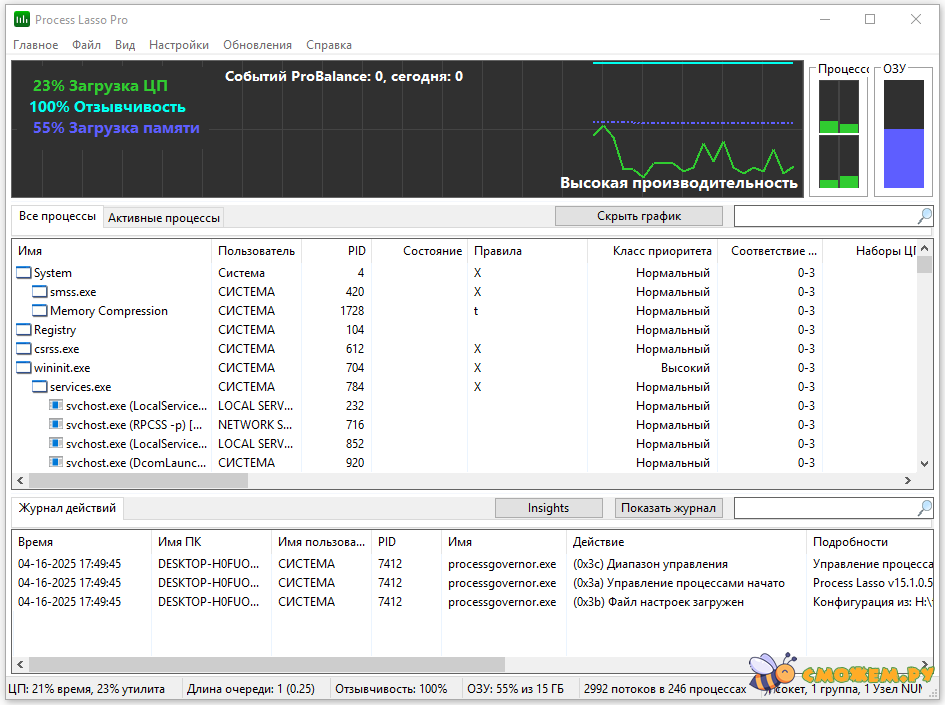The height and width of the screenshot is (705, 945).
Task: Click PID value 1728
Action: point(352,311)
